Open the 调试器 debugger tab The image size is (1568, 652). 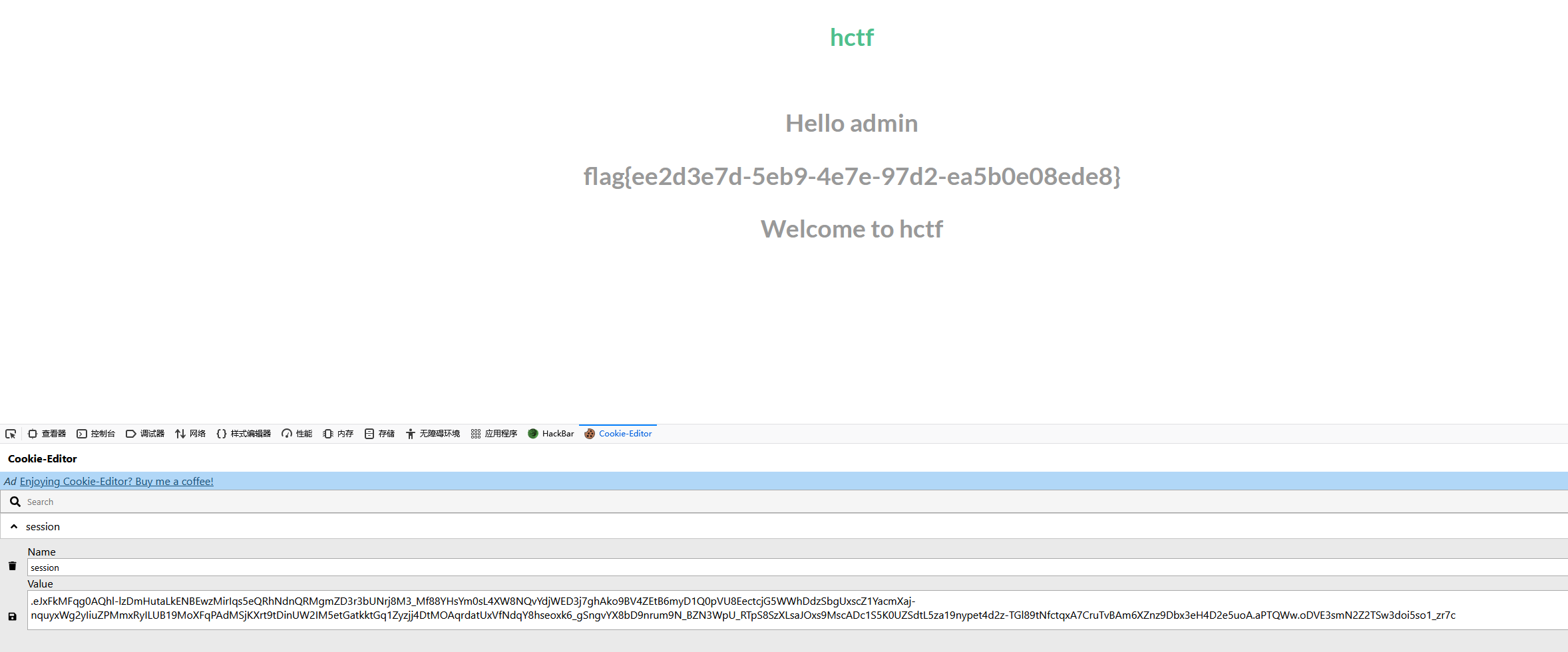pyautogui.click(x=145, y=434)
